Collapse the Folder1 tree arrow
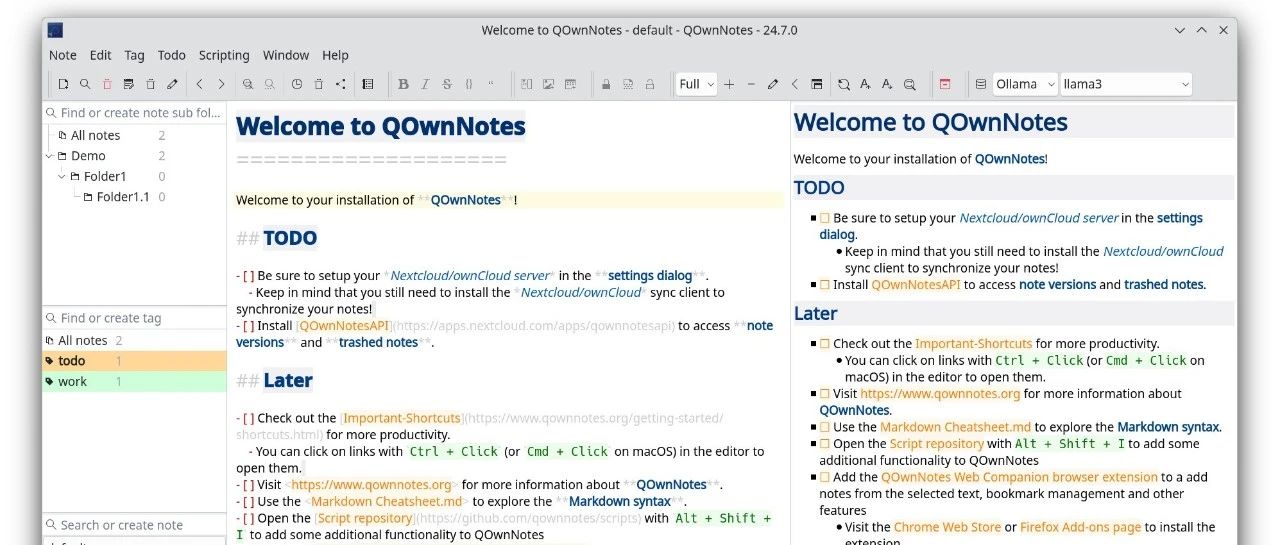The image size is (1280, 545). [61, 177]
